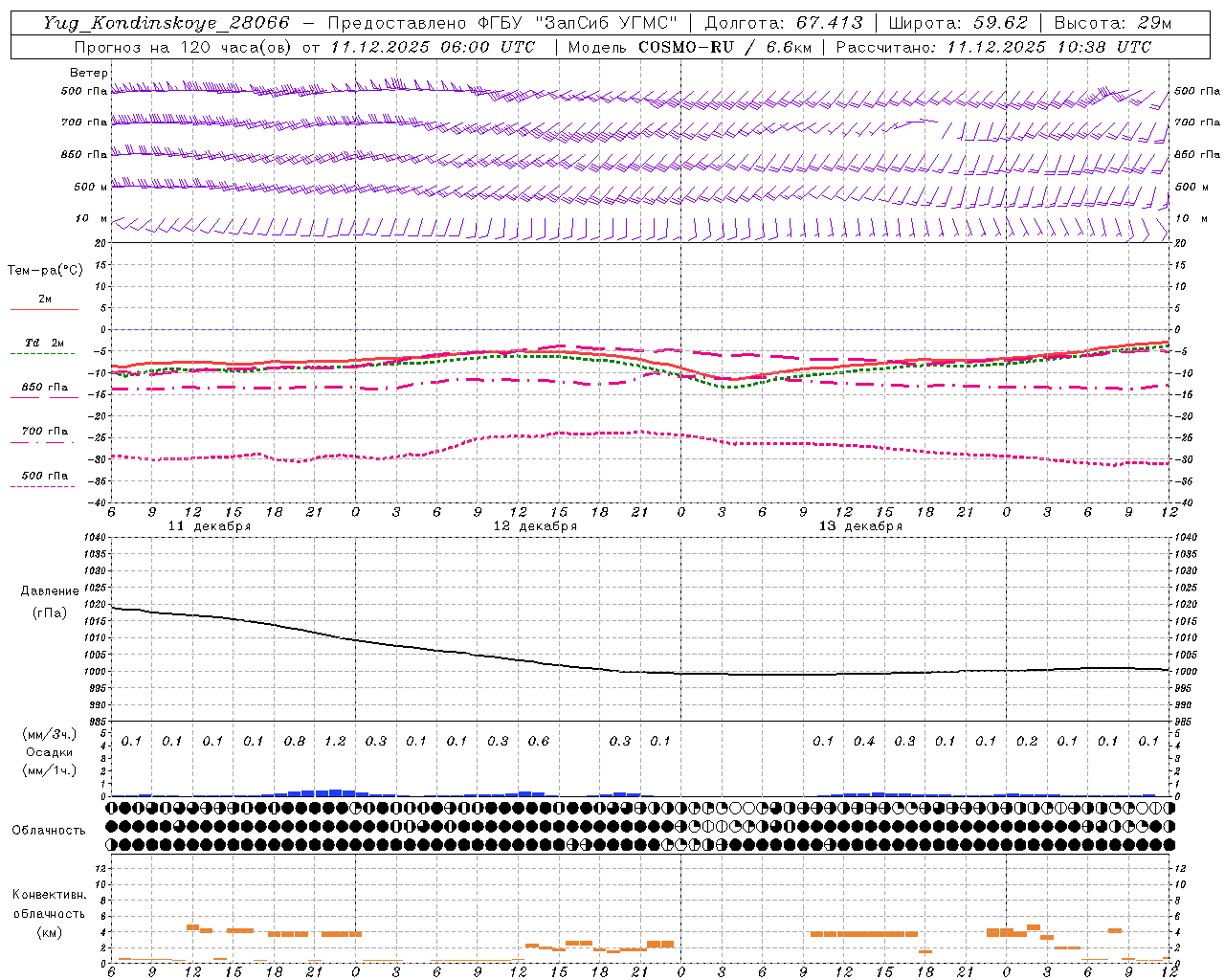
Task: Click the (гПа) unit label under Давление
Action: pos(50,613)
